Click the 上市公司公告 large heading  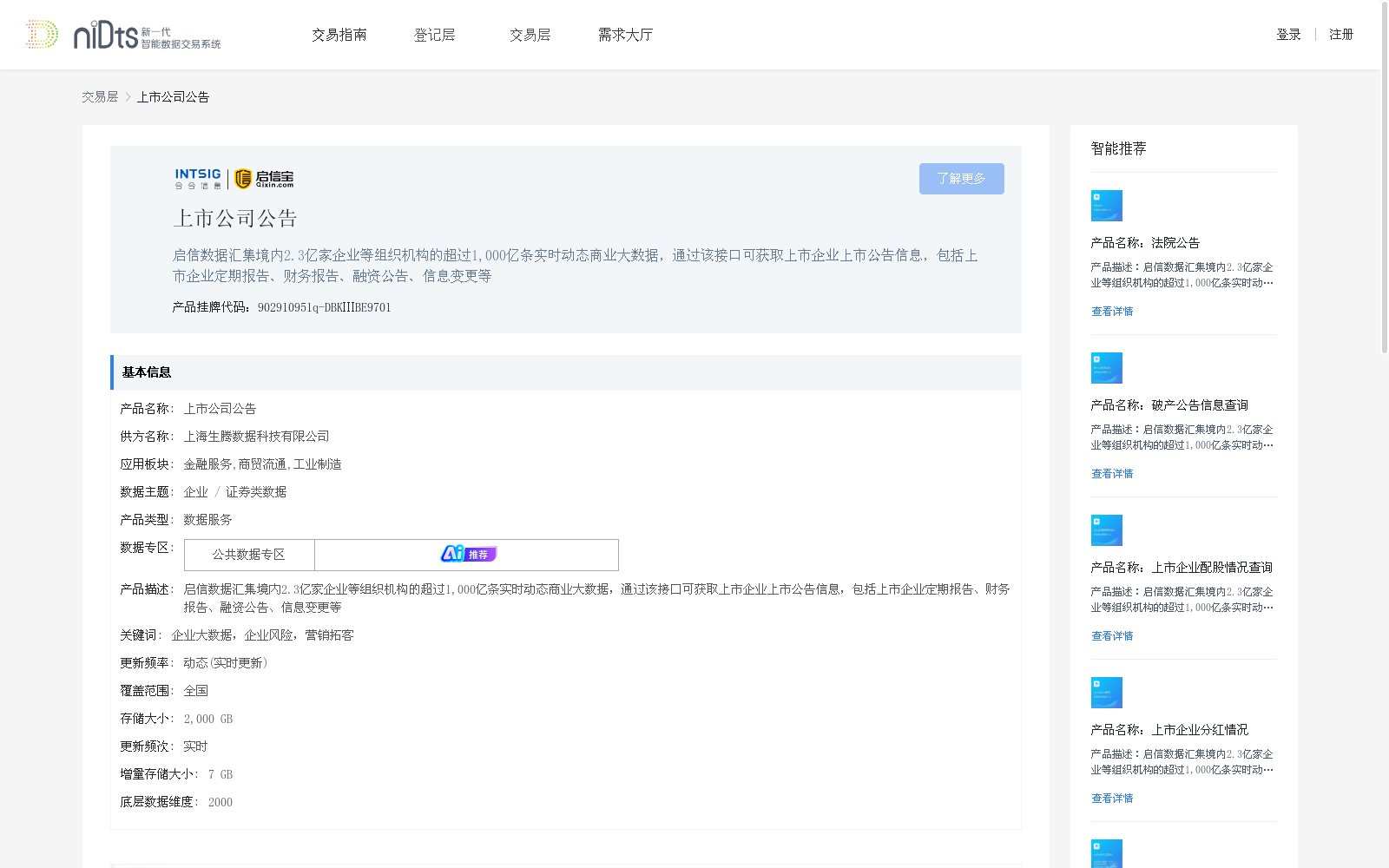tap(235, 219)
